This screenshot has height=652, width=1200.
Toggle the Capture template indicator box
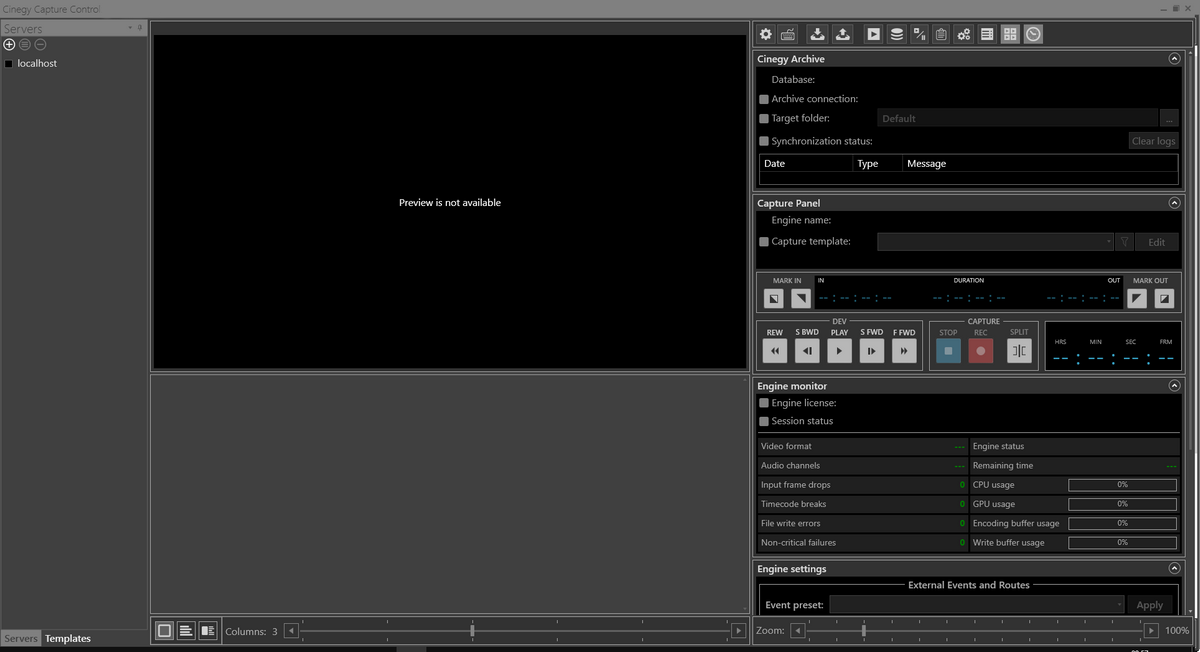click(x=764, y=242)
